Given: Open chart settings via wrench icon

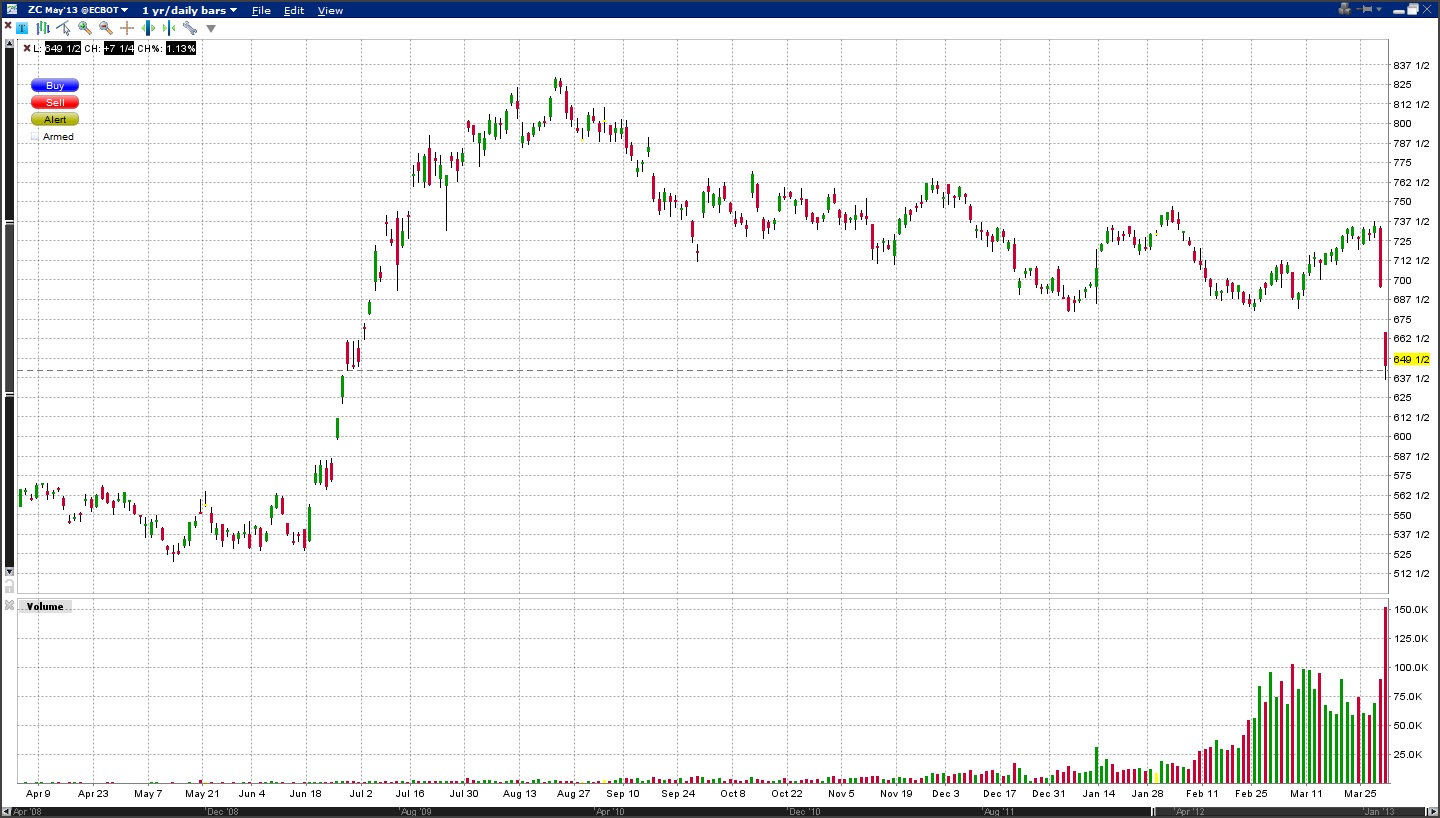Looking at the screenshot, I should [189, 28].
